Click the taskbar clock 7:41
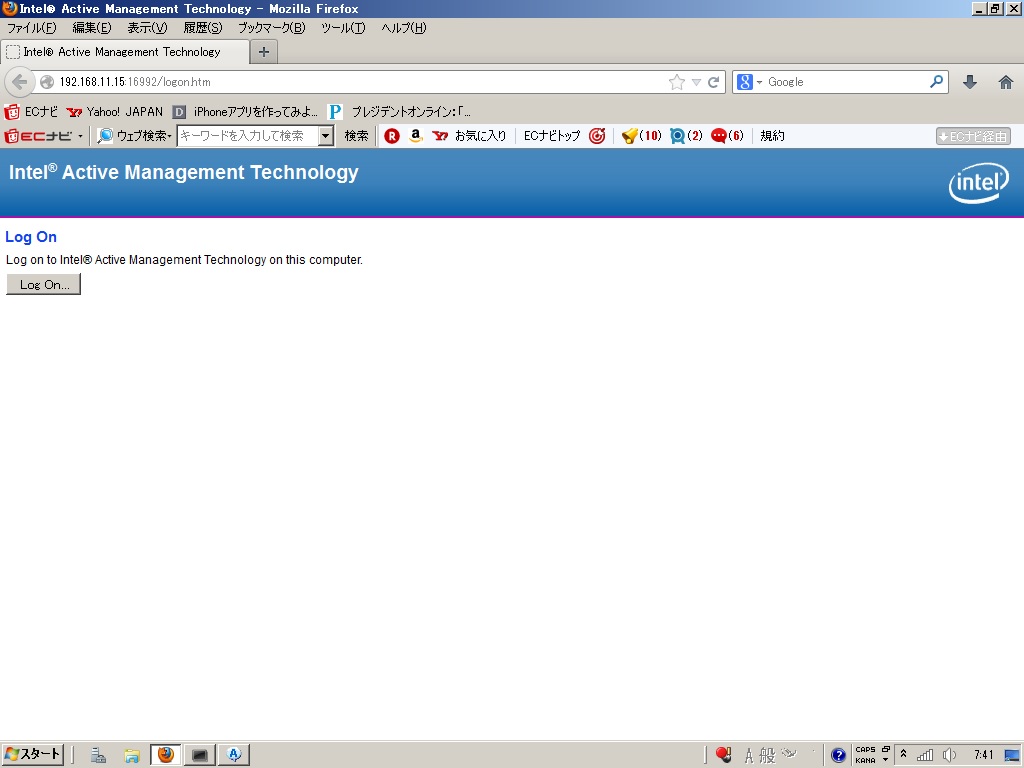1024x768 pixels. click(984, 755)
